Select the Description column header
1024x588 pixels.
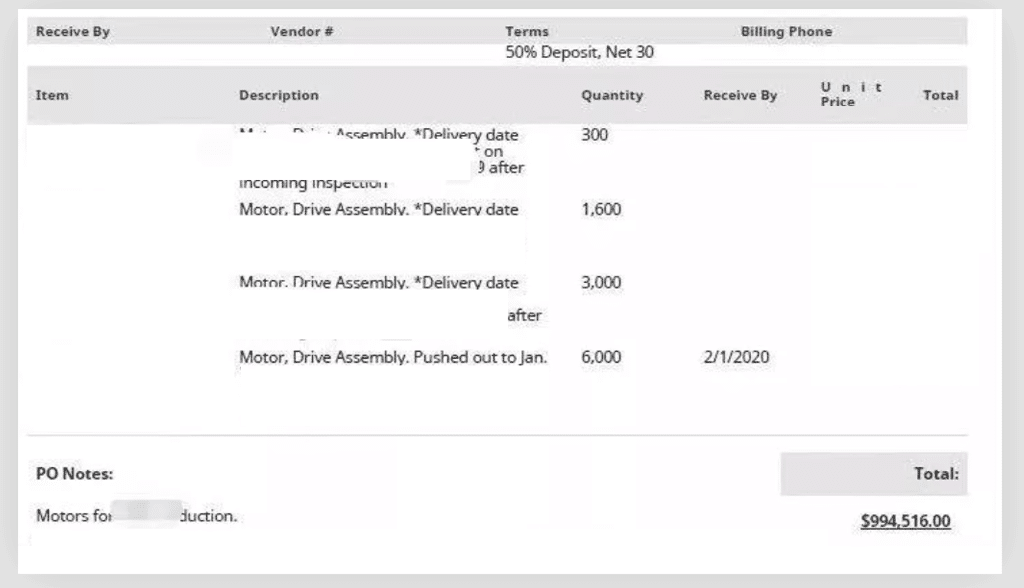point(278,95)
